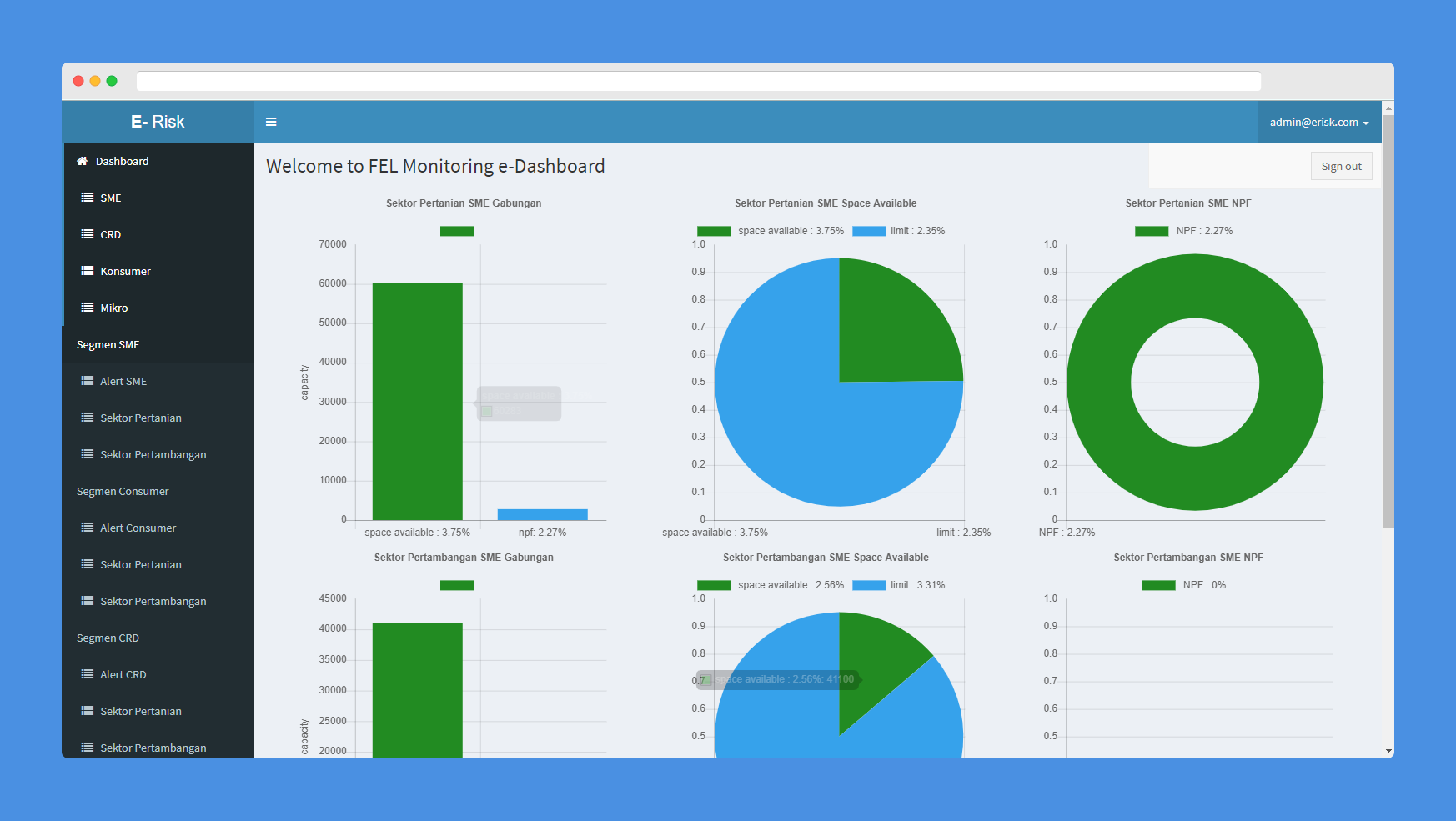
Task: Expand the Segmen SME sidebar section
Action: click(x=108, y=344)
